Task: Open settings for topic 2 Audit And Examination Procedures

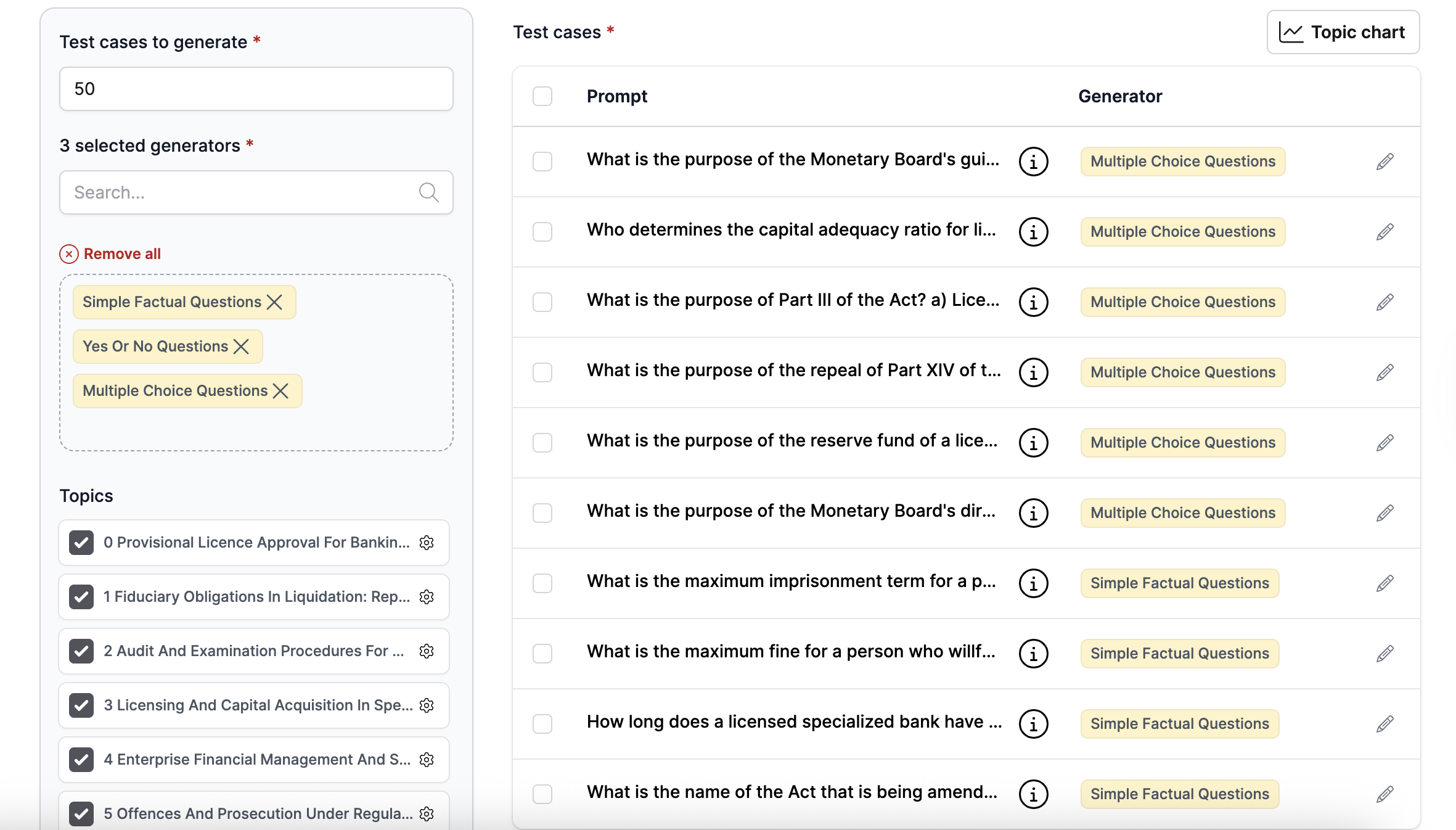Action: point(427,651)
